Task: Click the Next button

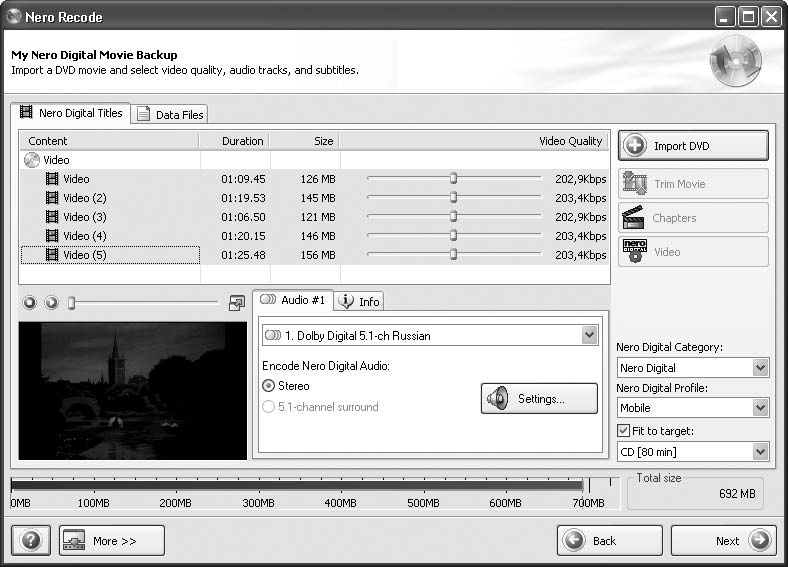Action: coord(723,541)
